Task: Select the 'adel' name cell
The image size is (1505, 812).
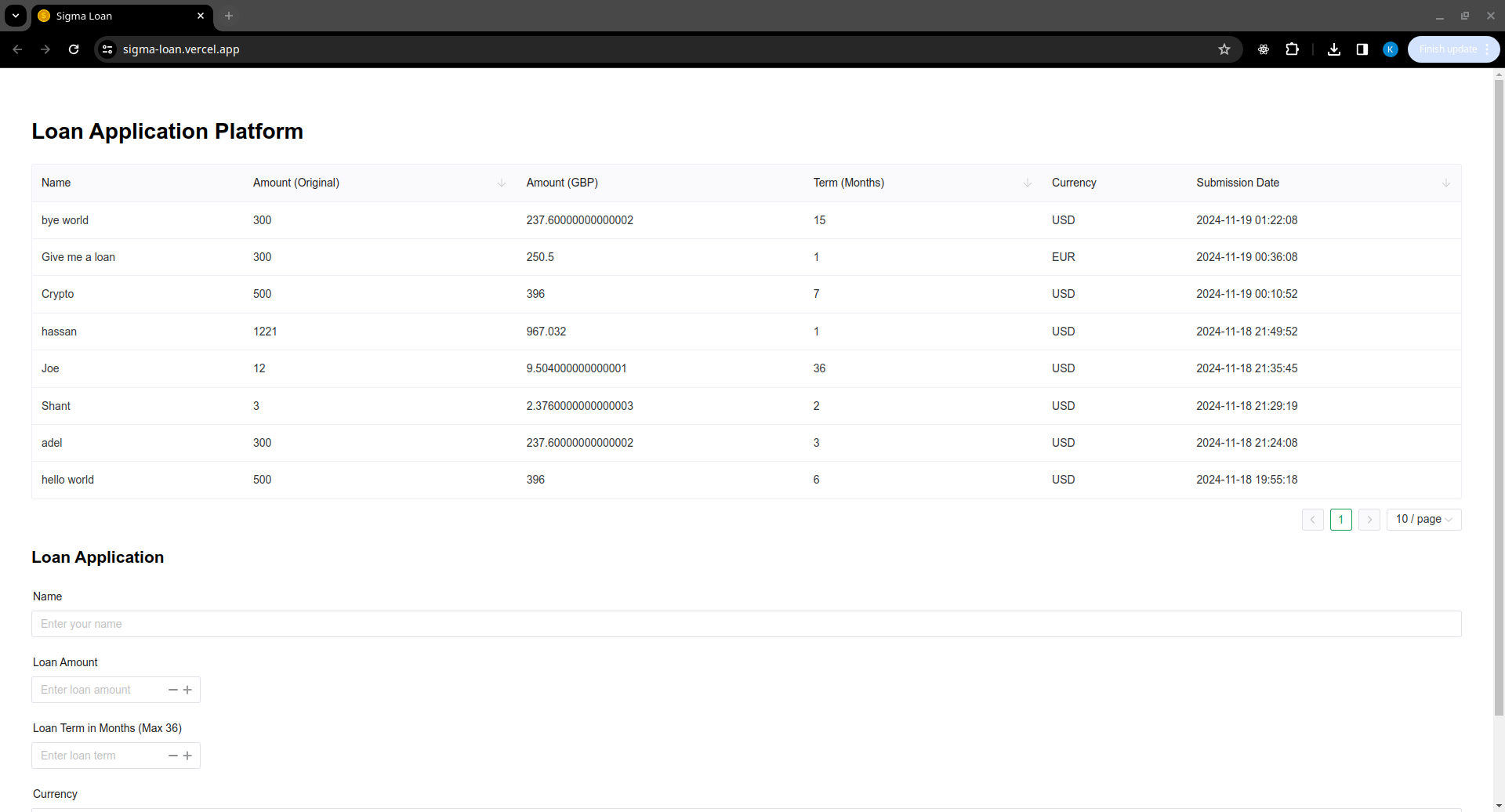Action: 52,443
